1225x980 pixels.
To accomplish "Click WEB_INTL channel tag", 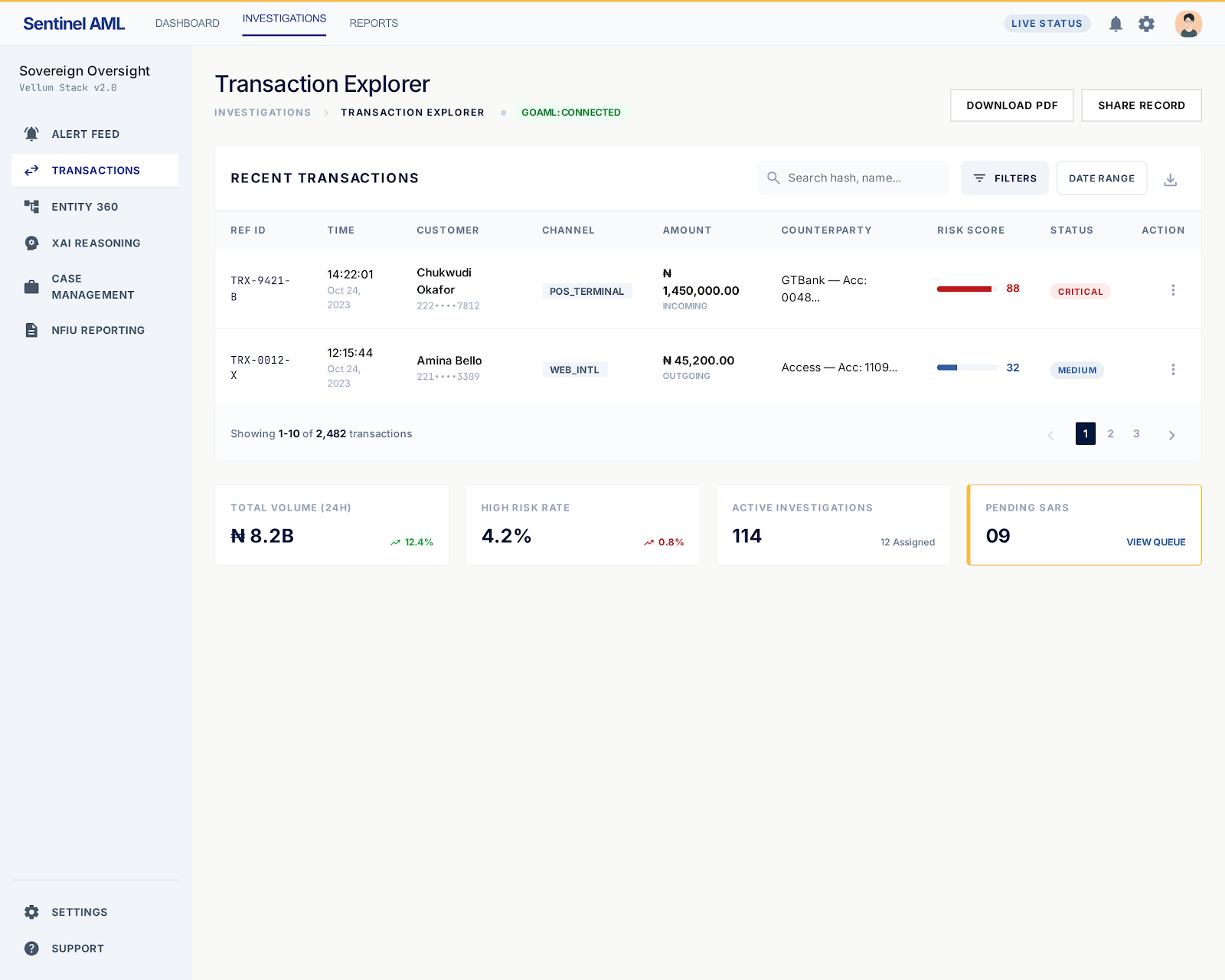I will point(574,370).
